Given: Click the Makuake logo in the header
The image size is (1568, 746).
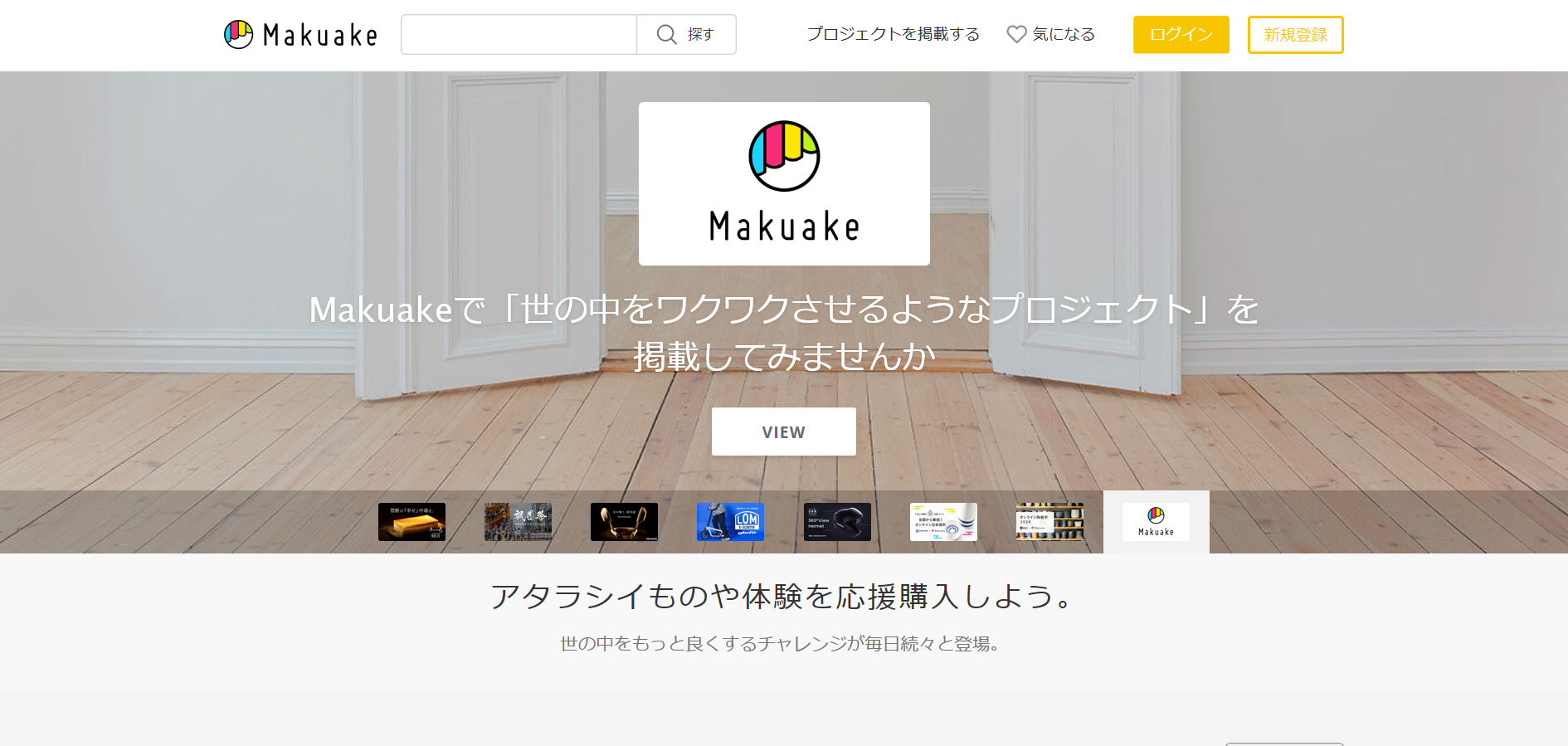Looking at the screenshot, I should tap(300, 35).
